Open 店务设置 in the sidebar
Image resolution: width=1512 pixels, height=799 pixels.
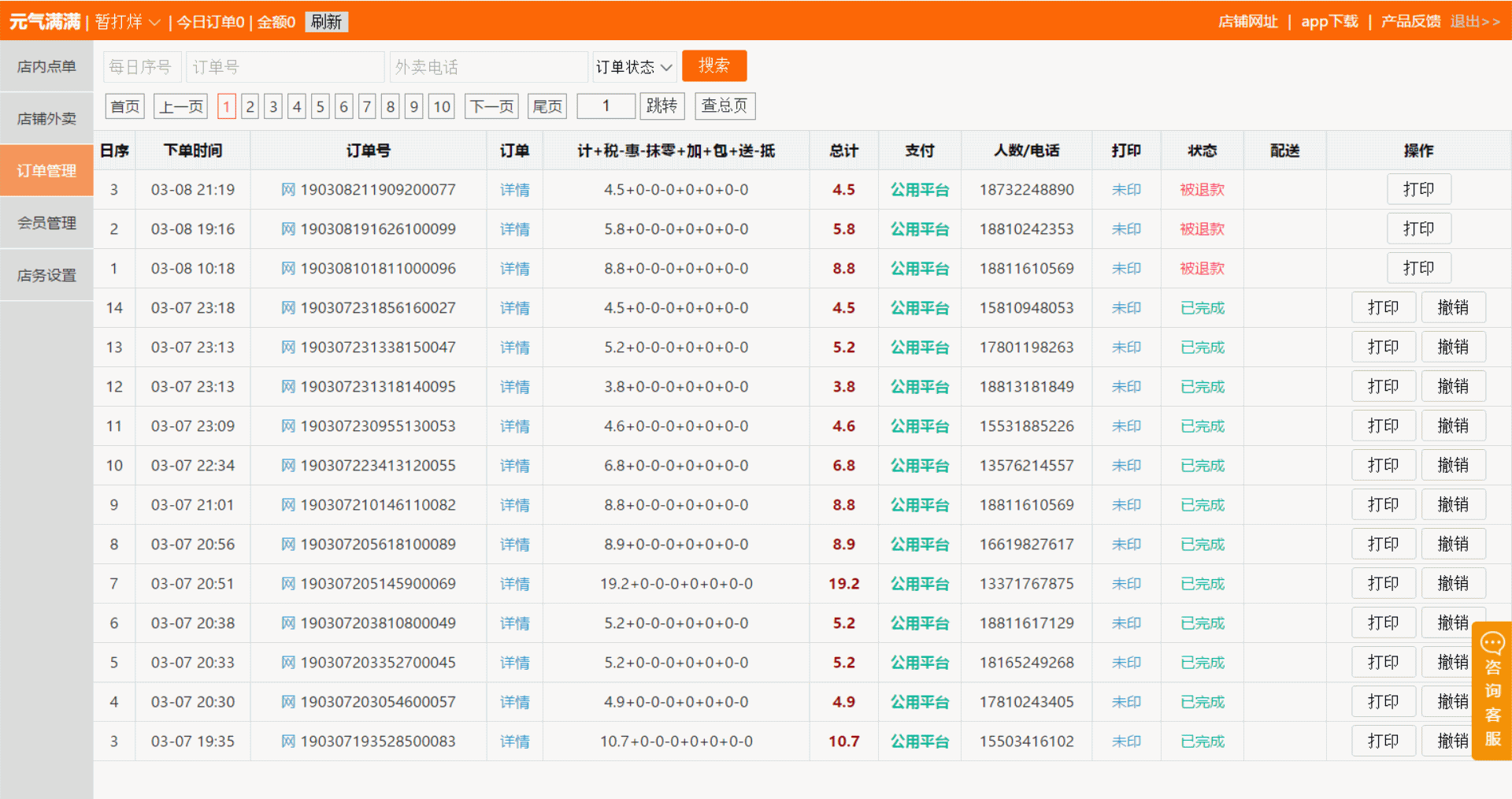46,275
